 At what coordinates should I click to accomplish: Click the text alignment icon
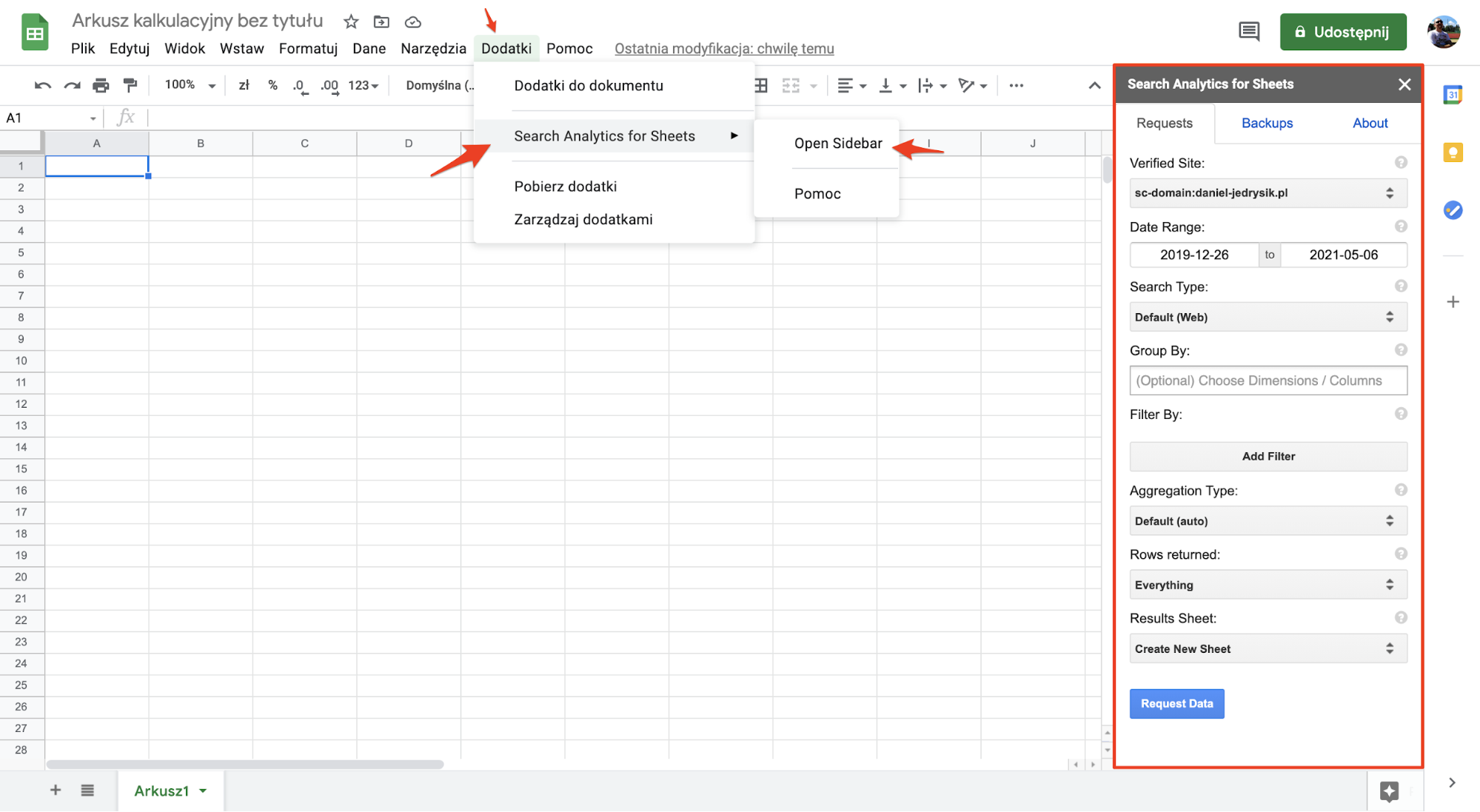click(x=843, y=85)
